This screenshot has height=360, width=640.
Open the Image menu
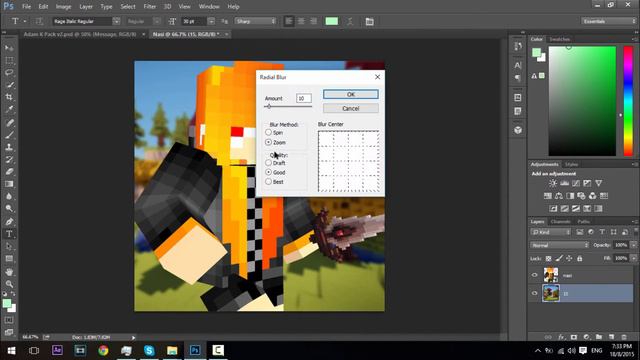tap(63, 7)
